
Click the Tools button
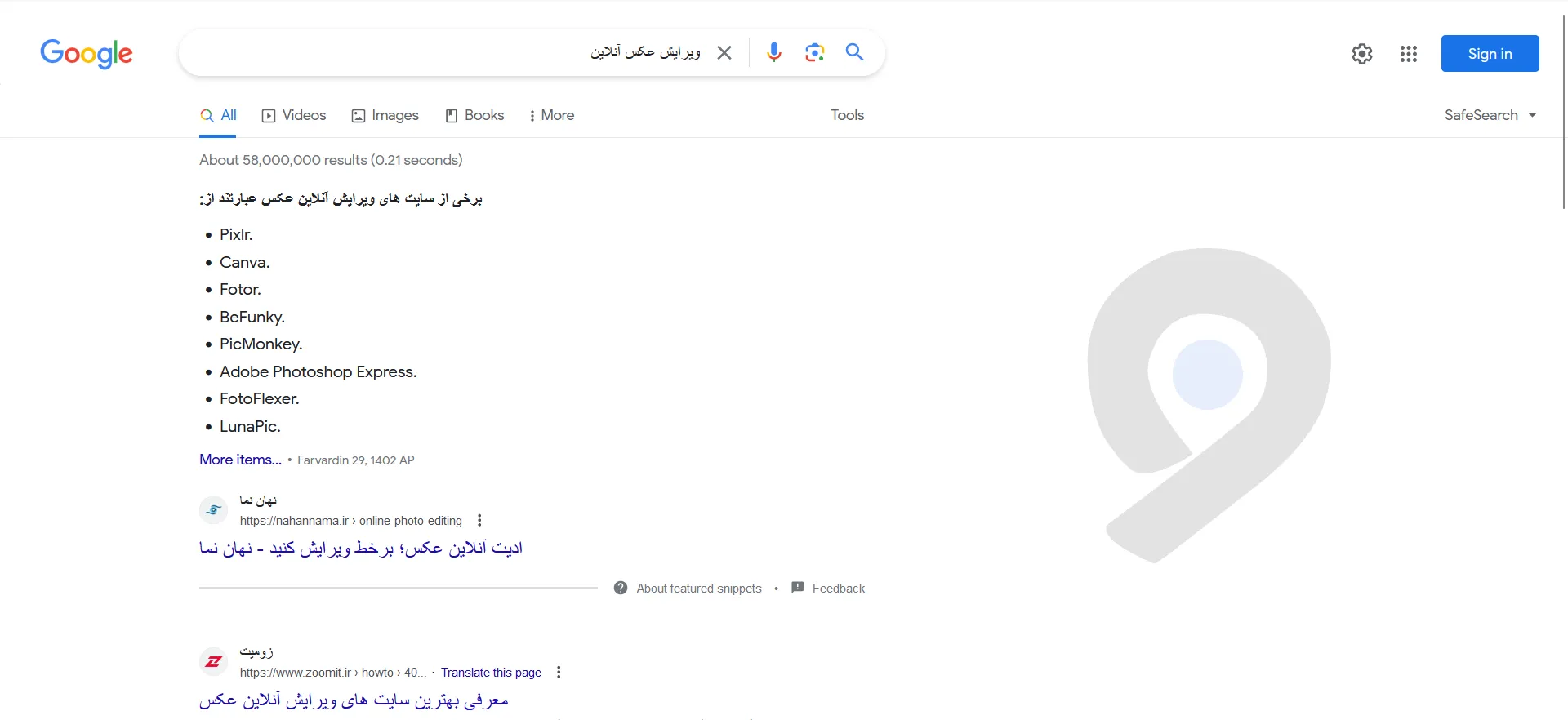click(x=847, y=115)
